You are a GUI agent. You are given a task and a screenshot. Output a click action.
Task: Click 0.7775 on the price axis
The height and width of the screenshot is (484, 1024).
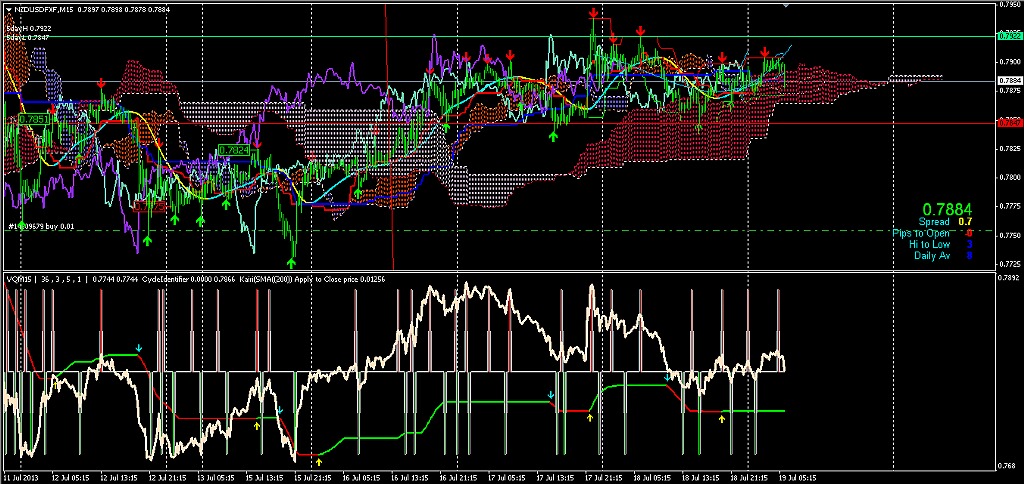1008,206
